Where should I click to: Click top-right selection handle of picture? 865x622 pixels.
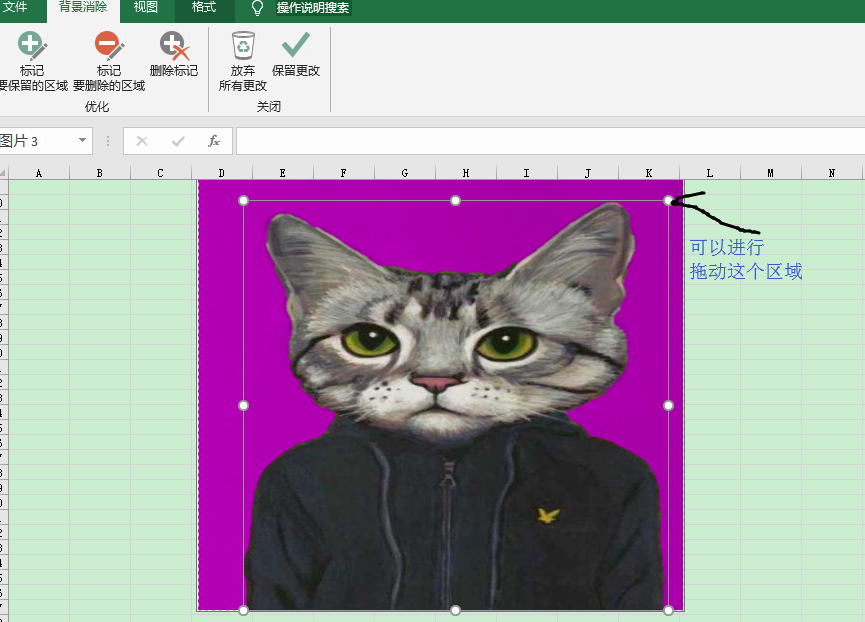point(668,201)
